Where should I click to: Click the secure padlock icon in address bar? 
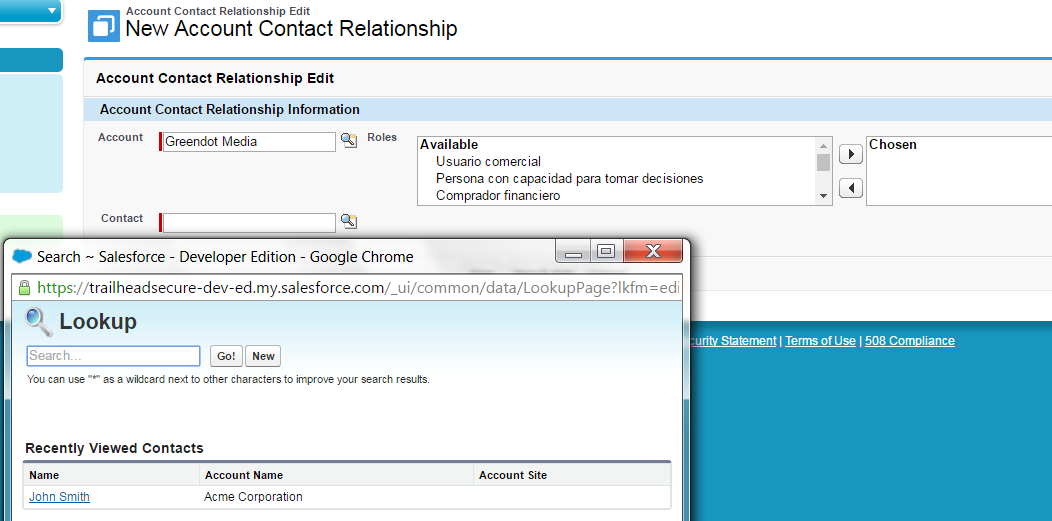click(x=25, y=288)
